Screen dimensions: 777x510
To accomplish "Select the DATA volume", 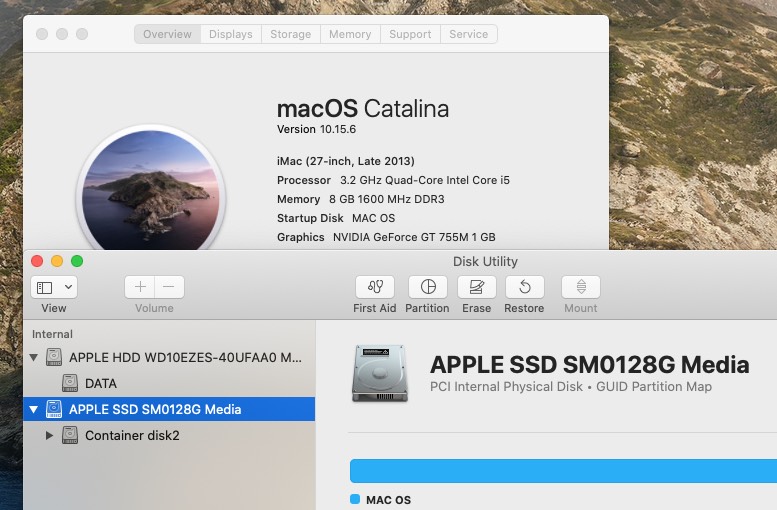I will click(169, 383).
